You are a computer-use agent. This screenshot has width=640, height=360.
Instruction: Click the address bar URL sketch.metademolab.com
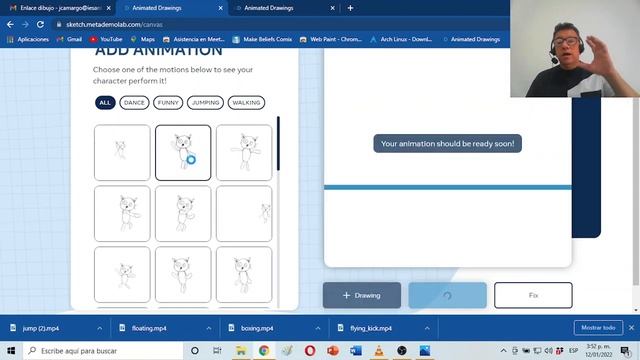(x=114, y=24)
